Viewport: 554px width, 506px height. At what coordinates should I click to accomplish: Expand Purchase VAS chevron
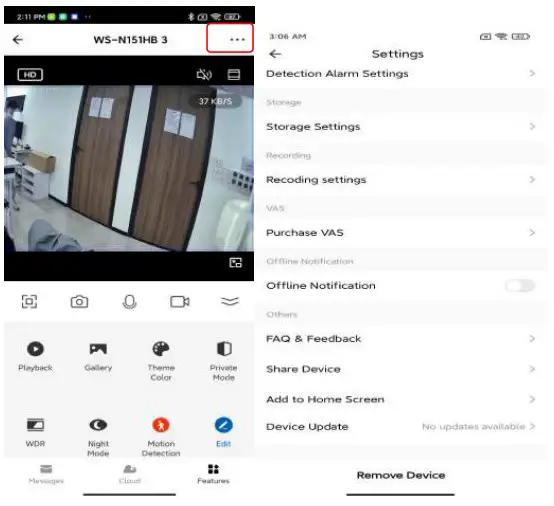(532, 233)
